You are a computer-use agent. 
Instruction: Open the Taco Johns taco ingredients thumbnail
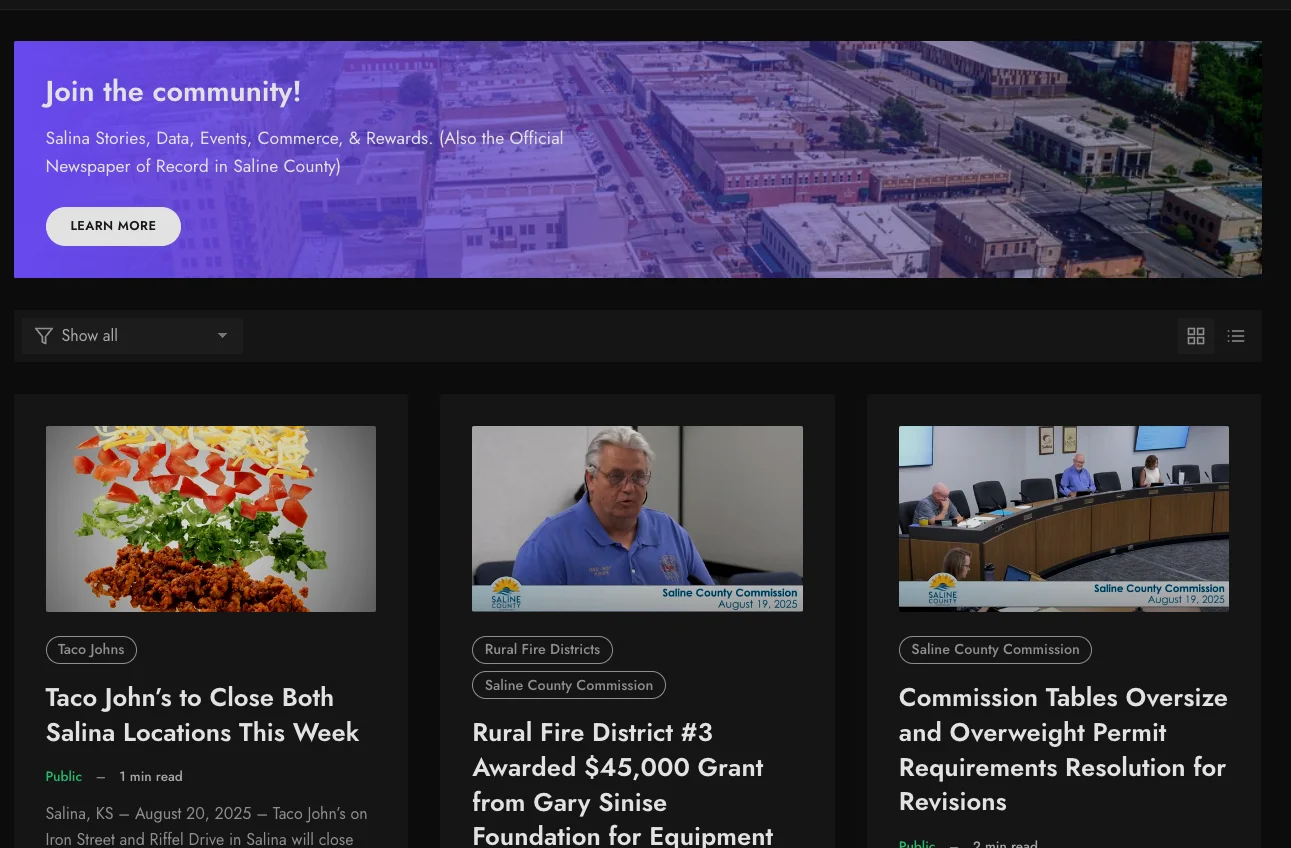tap(211, 519)
